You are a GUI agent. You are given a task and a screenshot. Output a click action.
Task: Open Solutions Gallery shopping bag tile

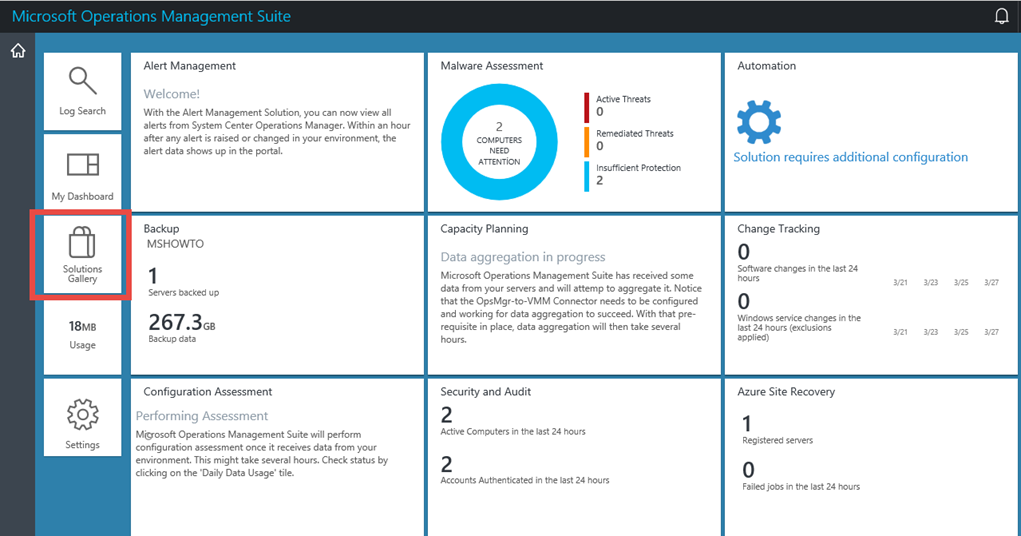tap(83, 255)
